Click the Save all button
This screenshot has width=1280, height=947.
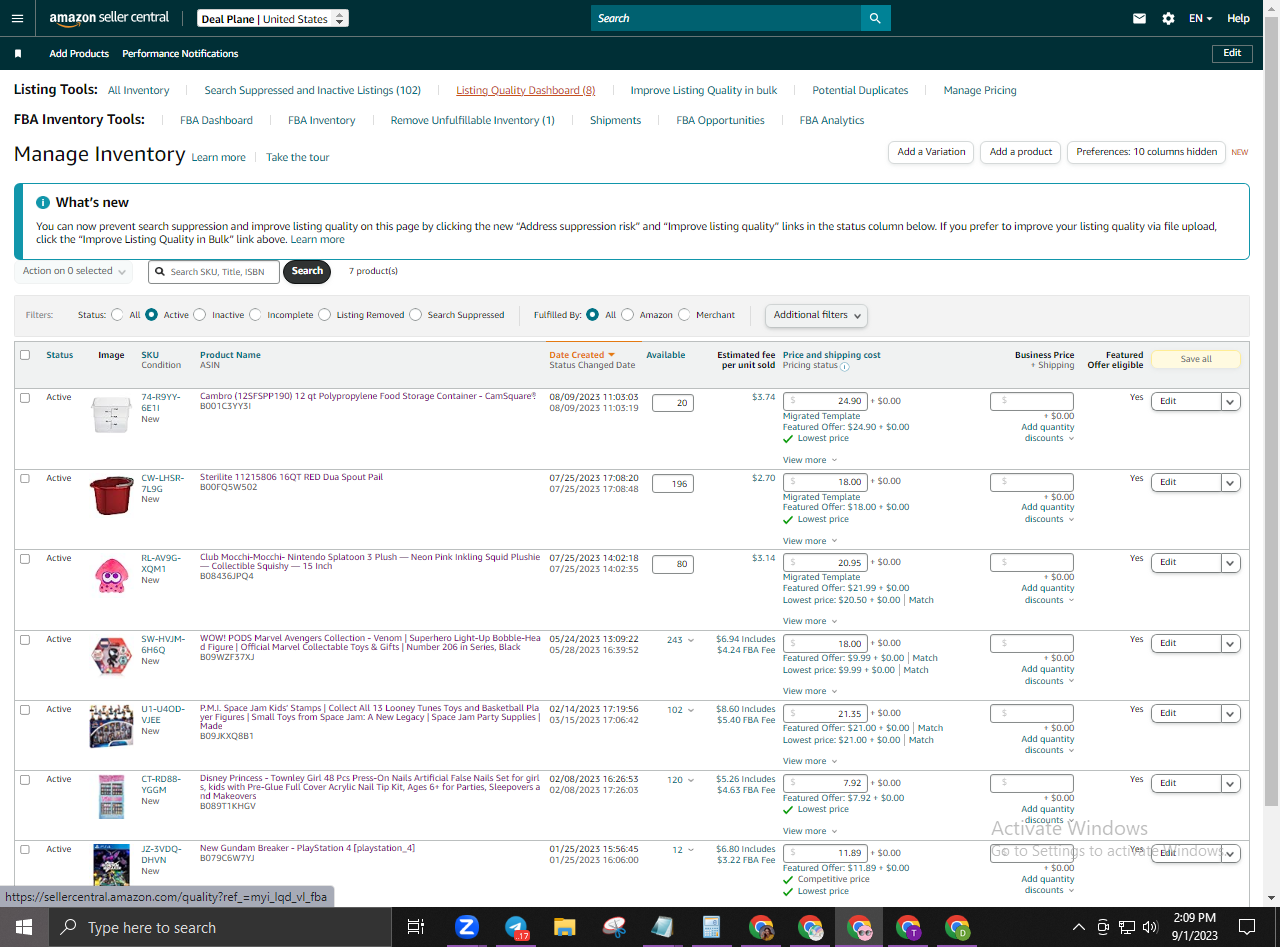[x=1196, y=359]
